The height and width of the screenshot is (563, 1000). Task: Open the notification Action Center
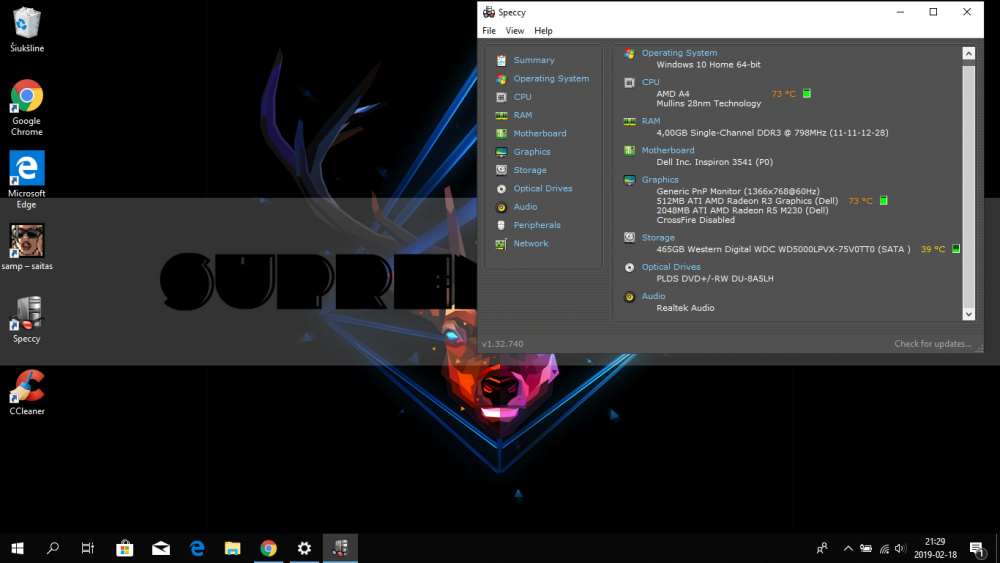pyautogui.click(x=977, y=548)
